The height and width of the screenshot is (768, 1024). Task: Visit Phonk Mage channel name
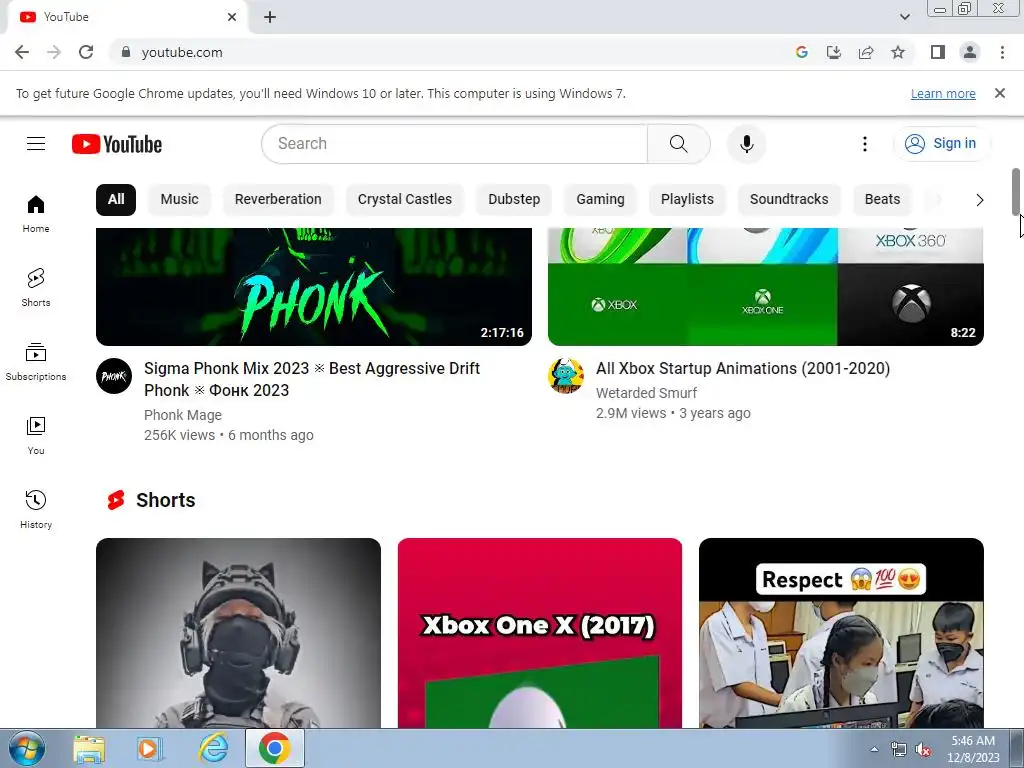(x=183, y=415)
